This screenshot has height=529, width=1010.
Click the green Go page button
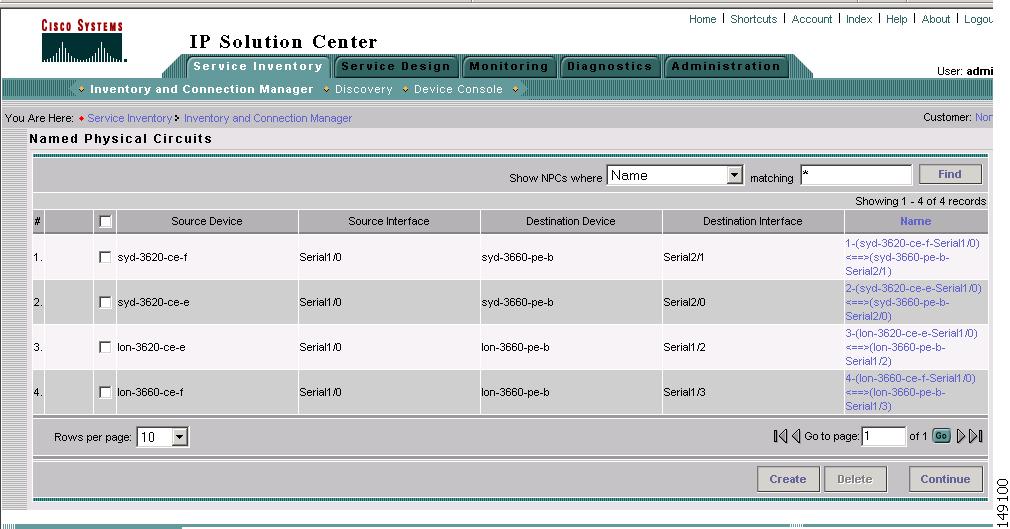pyautogui.click(x=941, y=436)
